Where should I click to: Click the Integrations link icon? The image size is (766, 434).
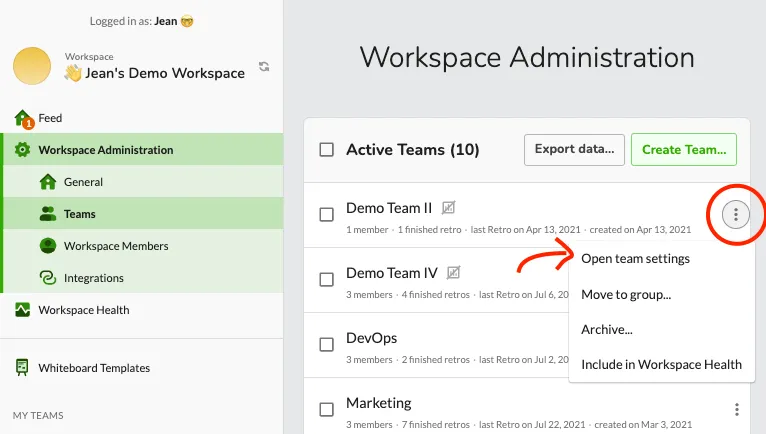(x=47, y=278)
